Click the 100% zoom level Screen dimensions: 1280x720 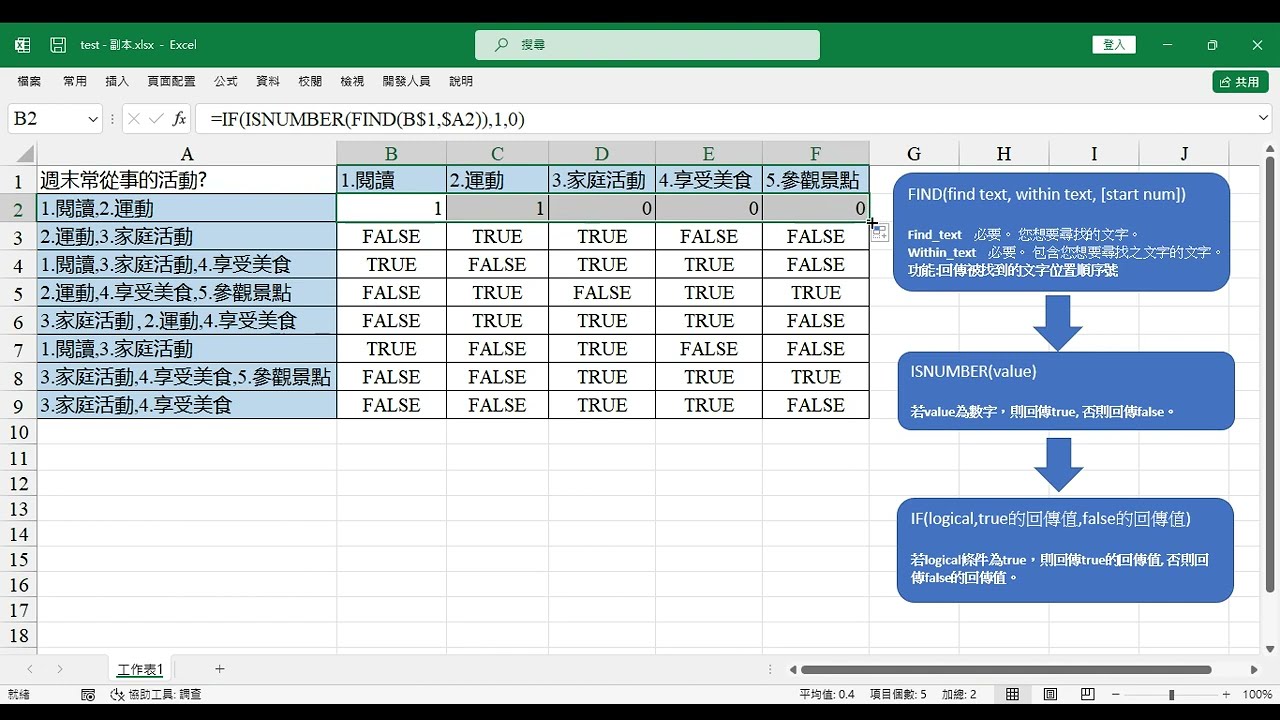pos(1257,694)
